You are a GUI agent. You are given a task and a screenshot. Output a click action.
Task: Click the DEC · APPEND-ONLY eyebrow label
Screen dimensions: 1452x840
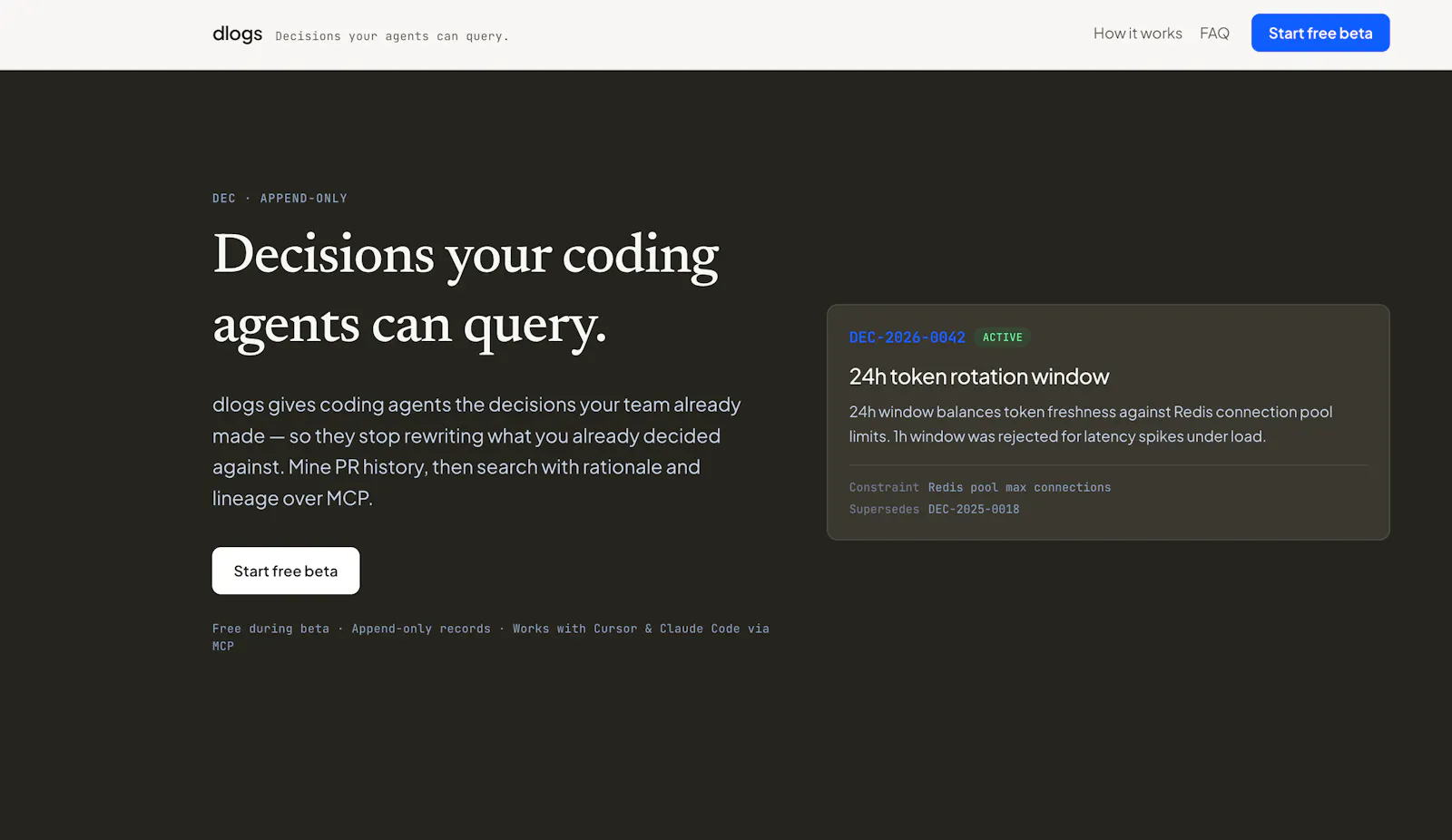click(280, 199)
